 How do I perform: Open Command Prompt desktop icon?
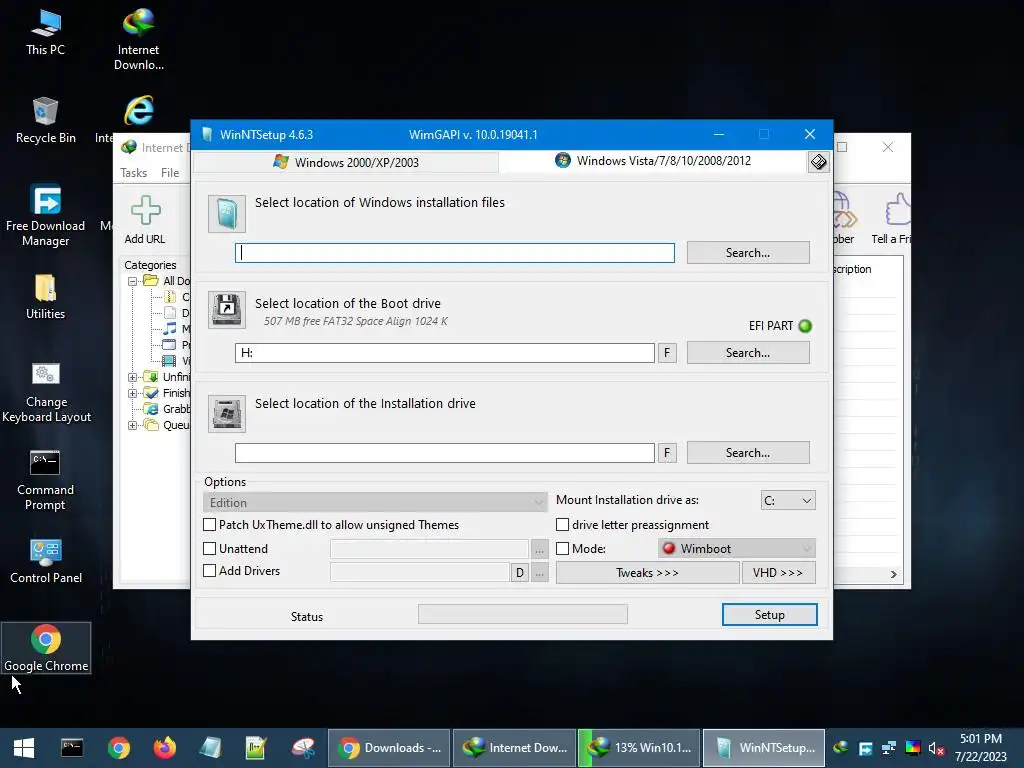coord(45,481)
